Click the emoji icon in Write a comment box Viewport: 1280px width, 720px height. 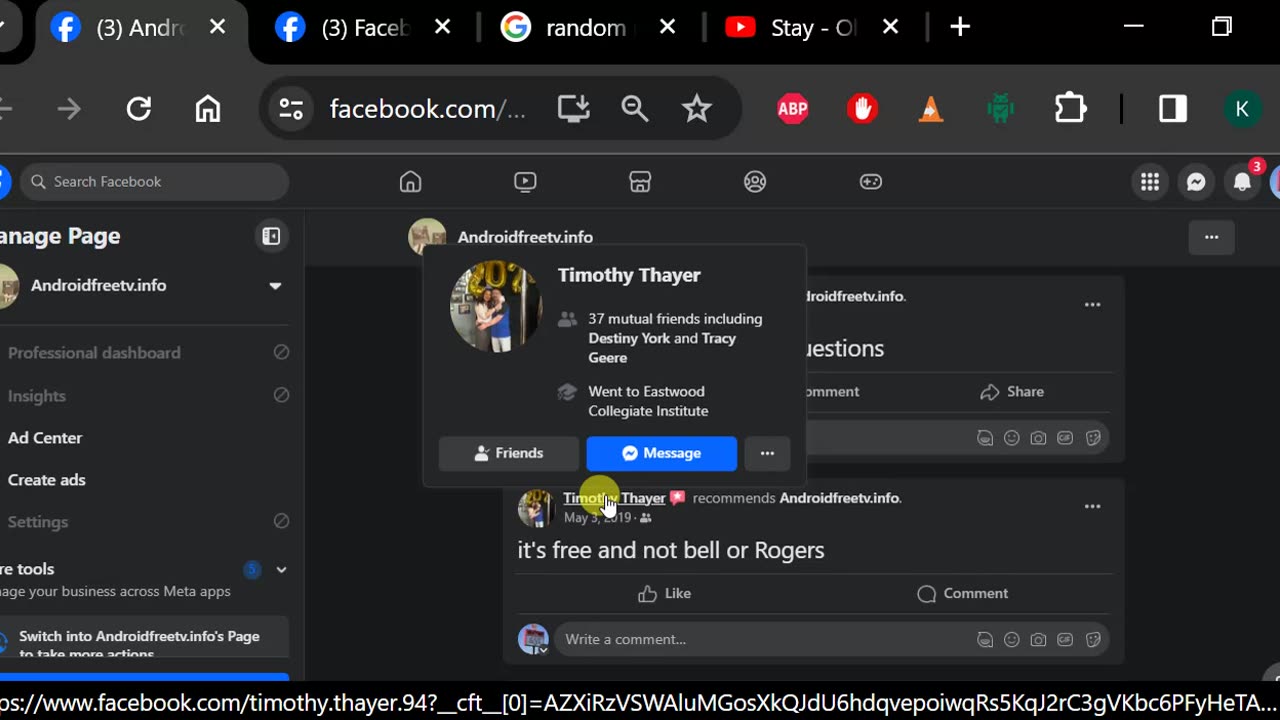coord(1011,639)
